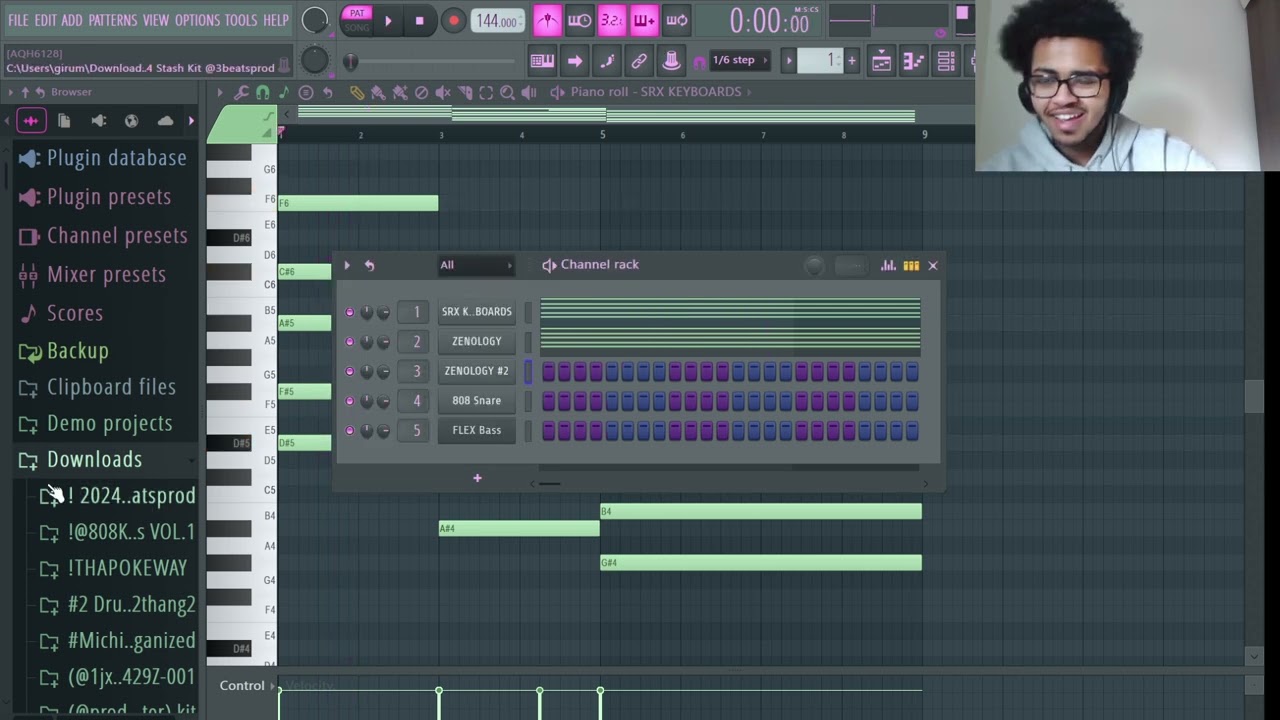Viewport: 1280px width, 720px height.
Task: Mute the ZENOLOGY #2 channel
Action: click(x=349, y=371)
